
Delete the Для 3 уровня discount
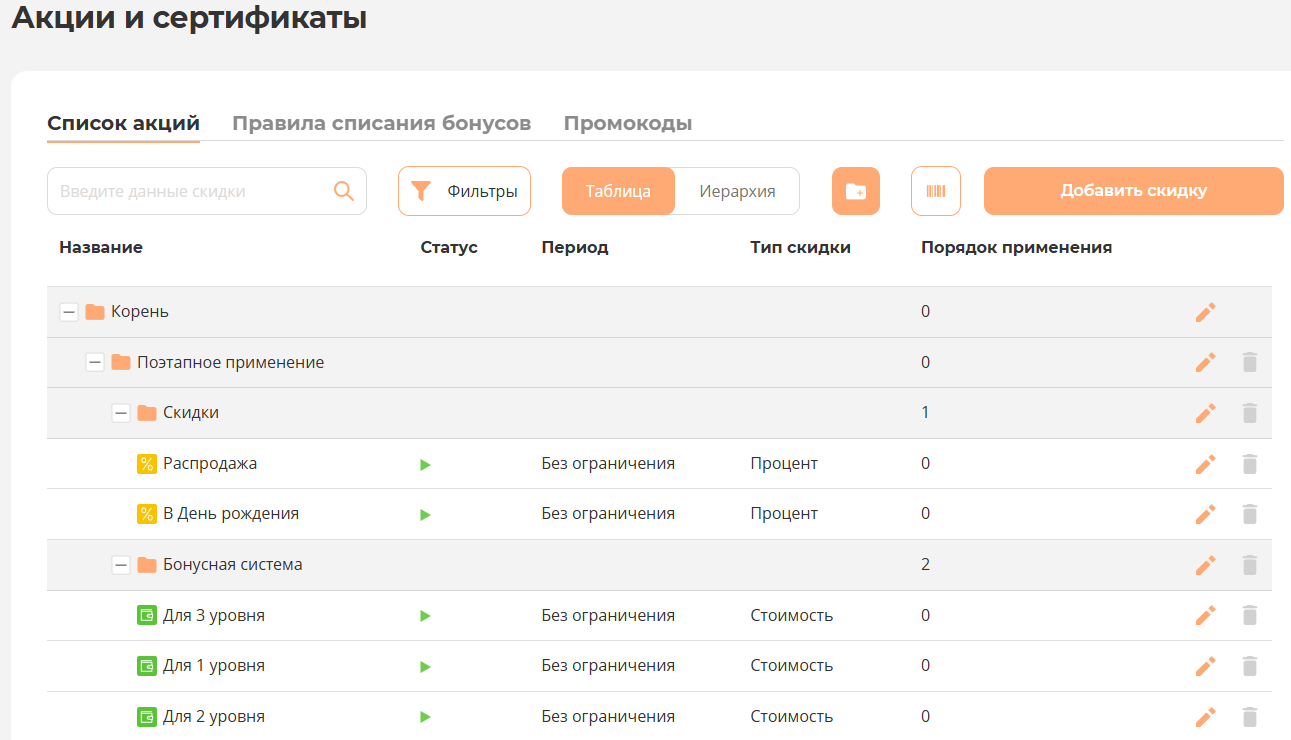point(1249,616)
